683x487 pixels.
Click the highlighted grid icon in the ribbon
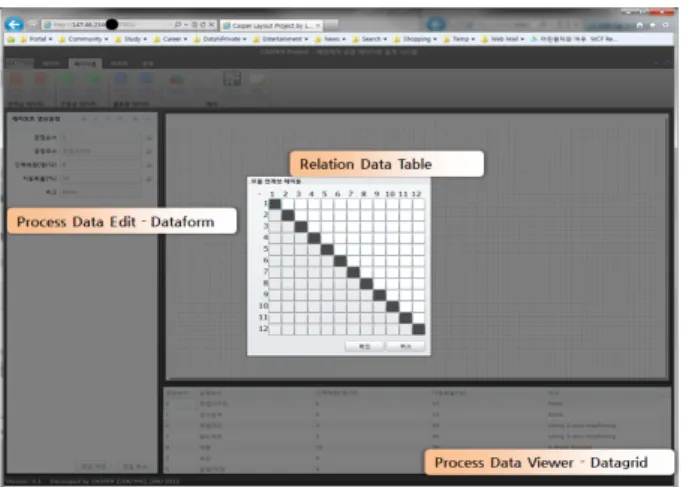[232, 79]
